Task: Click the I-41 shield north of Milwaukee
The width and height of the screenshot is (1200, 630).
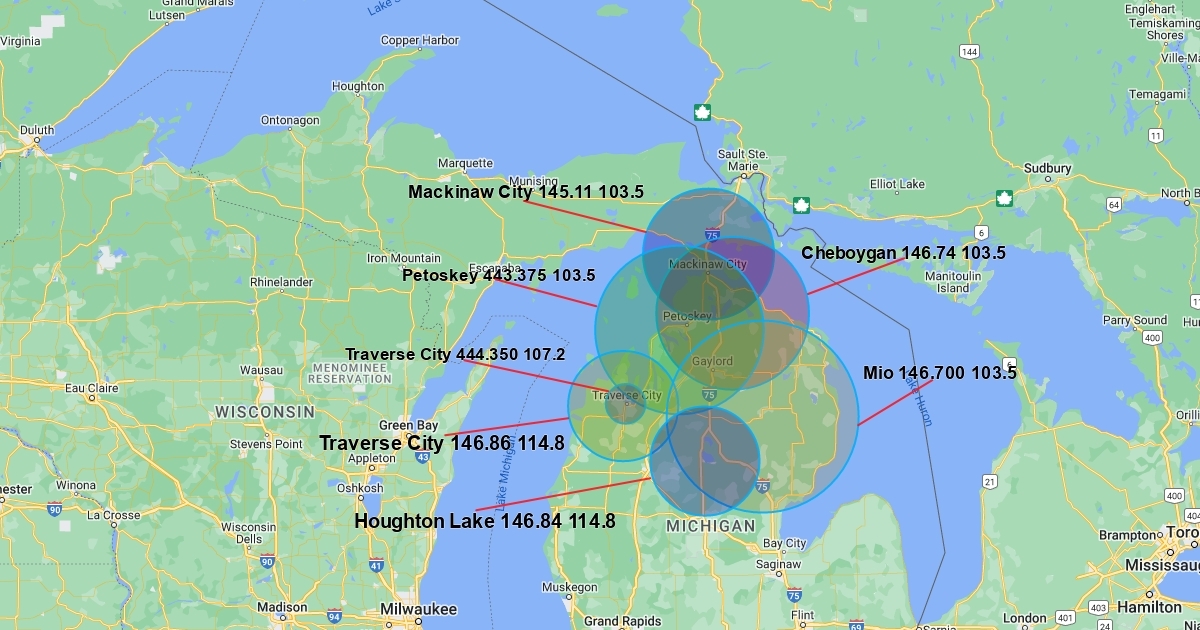Action: 375,565
